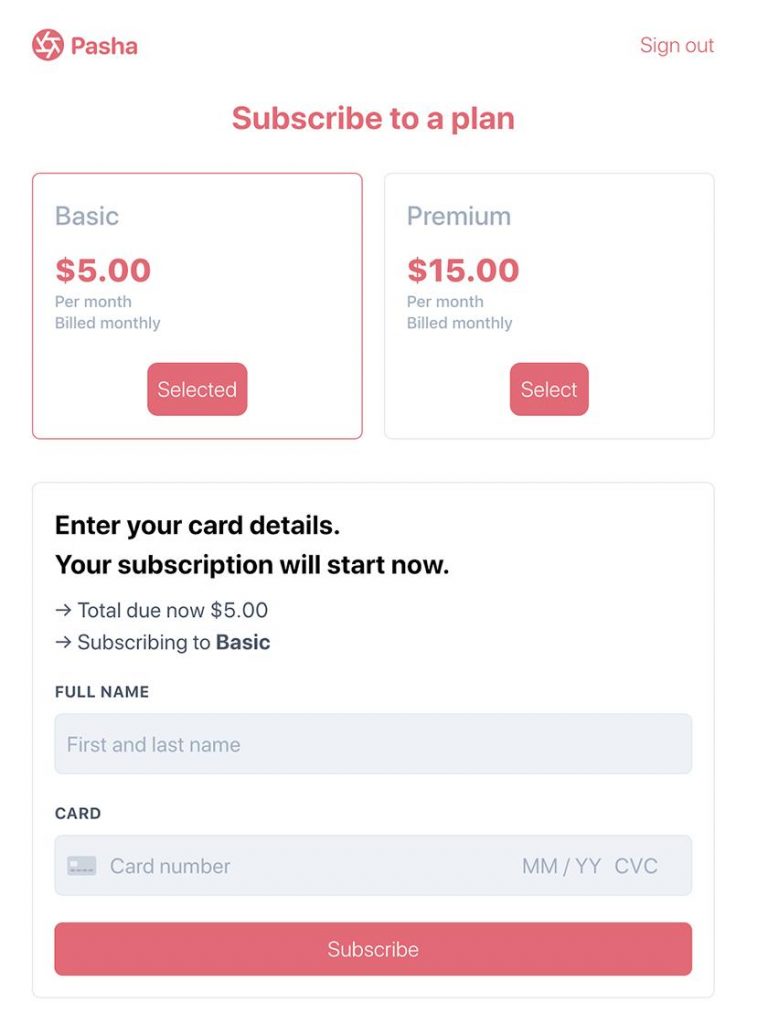Click the $15.00 Premium price text

click(x=461, y=270)
